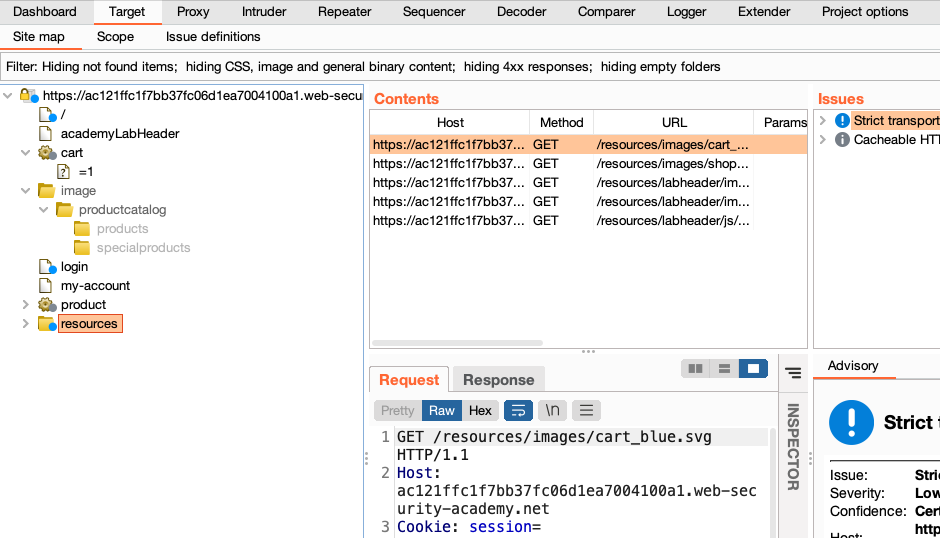Select the specialproducts tree item
This screenshot has height=538, width=940.
tap(143, 248)
